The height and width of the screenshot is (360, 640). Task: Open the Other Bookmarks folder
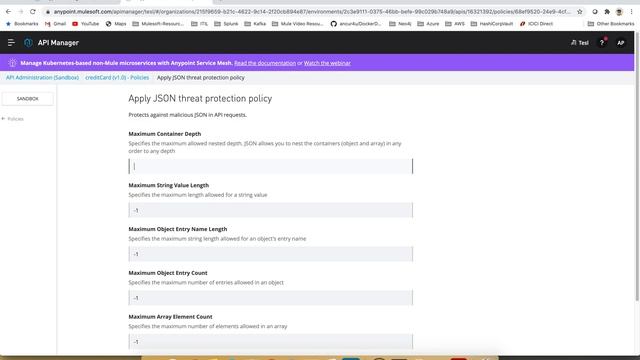click(x=611, y=24)
